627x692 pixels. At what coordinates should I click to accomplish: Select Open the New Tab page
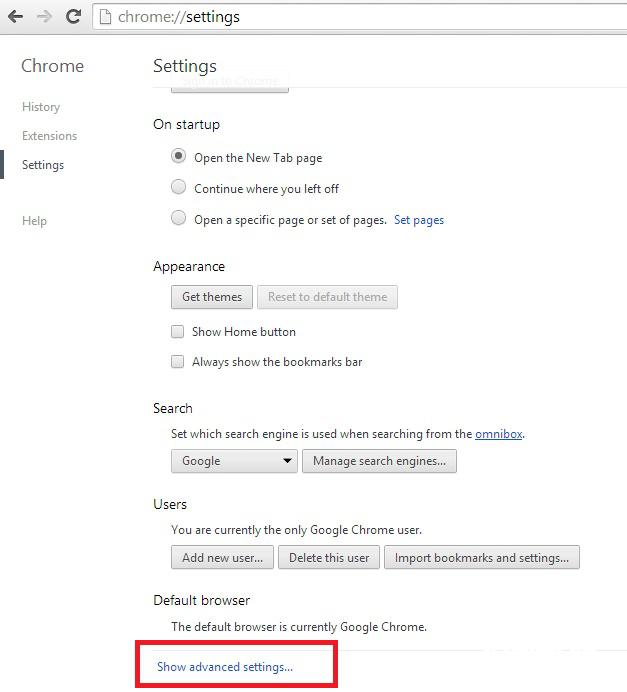[179, 157]
